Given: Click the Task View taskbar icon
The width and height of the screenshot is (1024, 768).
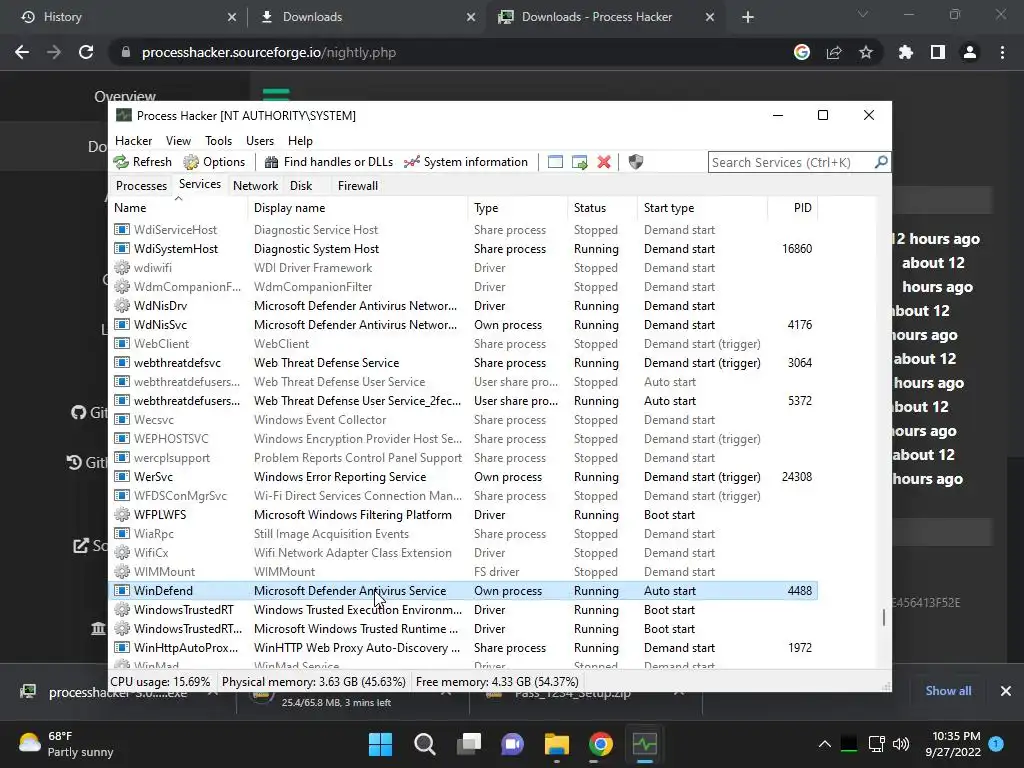Looking at the screenshot, I should (x=468, y=744).
